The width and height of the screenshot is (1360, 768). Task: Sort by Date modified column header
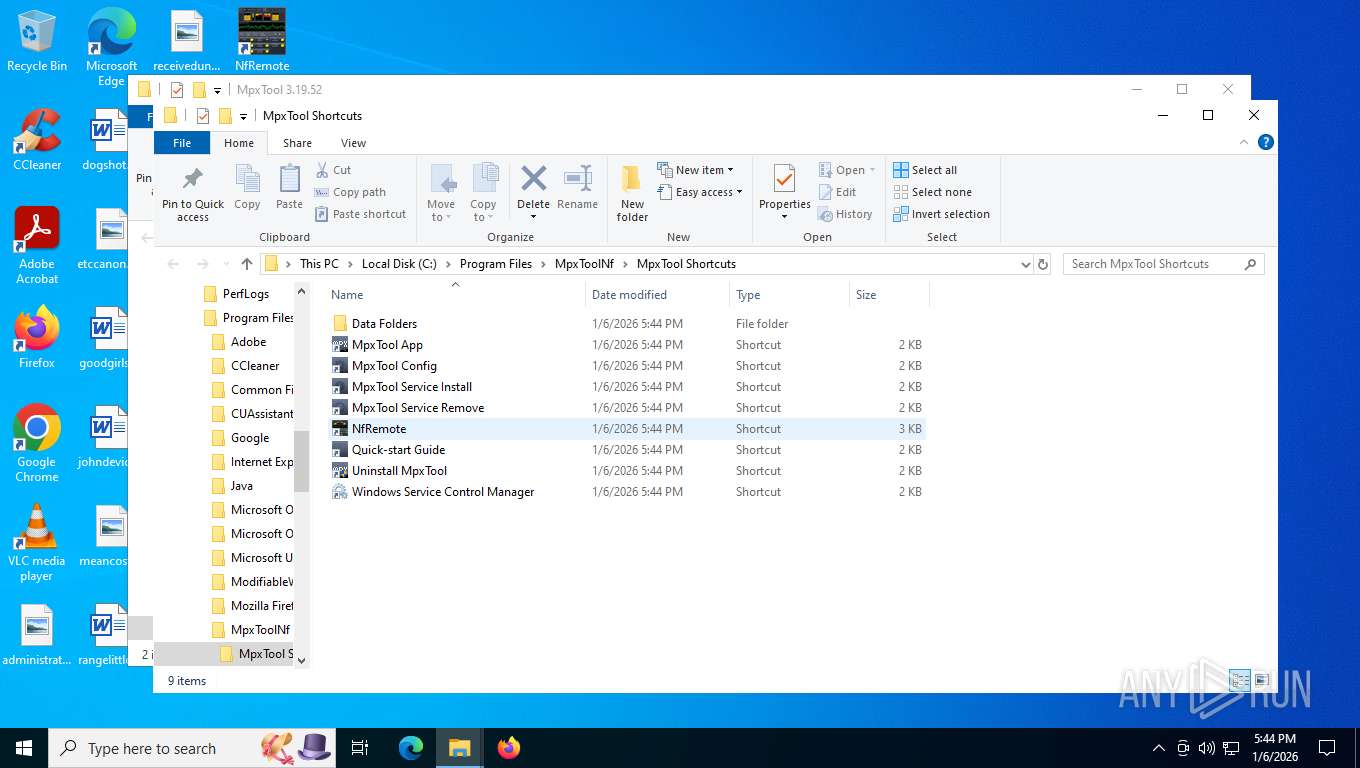click(658, 295)
